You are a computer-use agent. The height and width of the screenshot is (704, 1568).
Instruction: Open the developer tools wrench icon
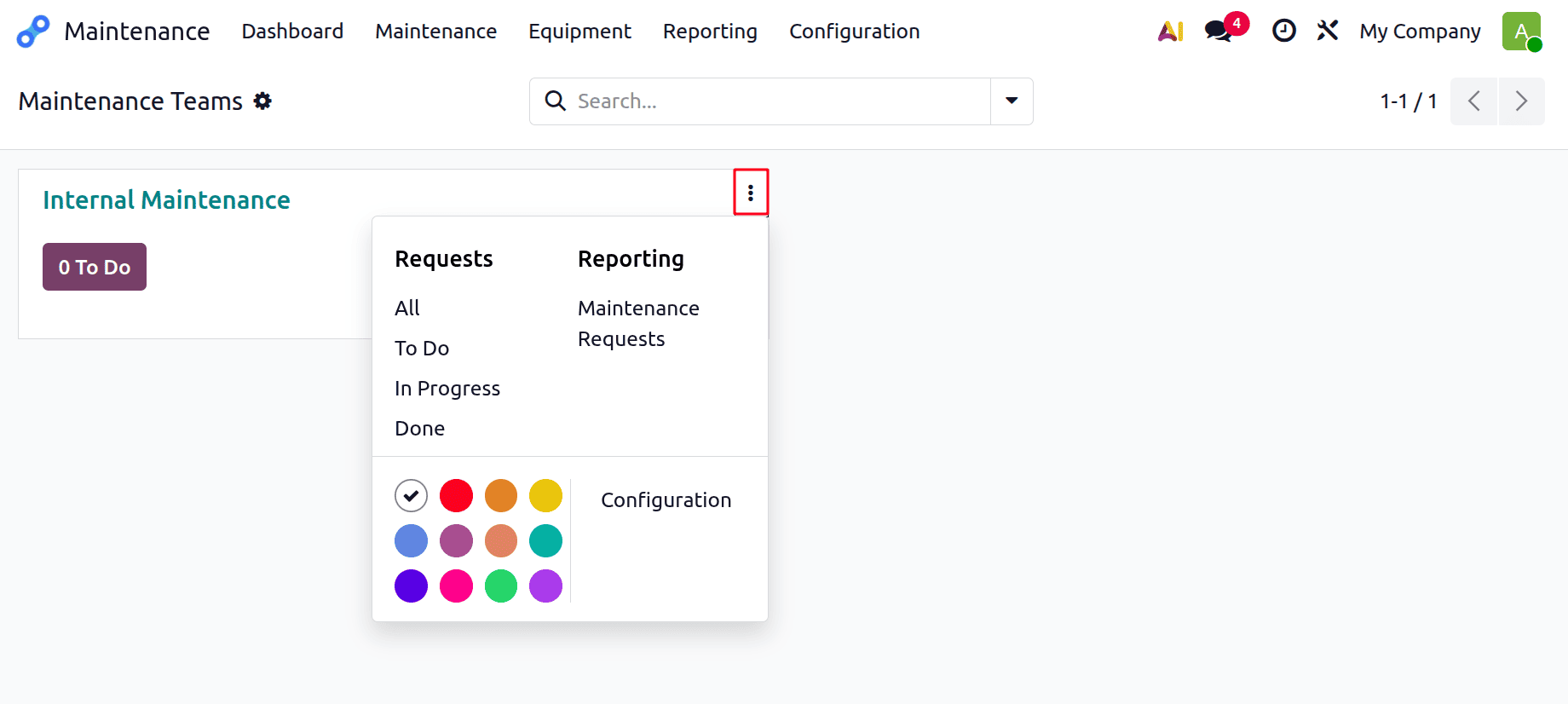click(1328, 32)
